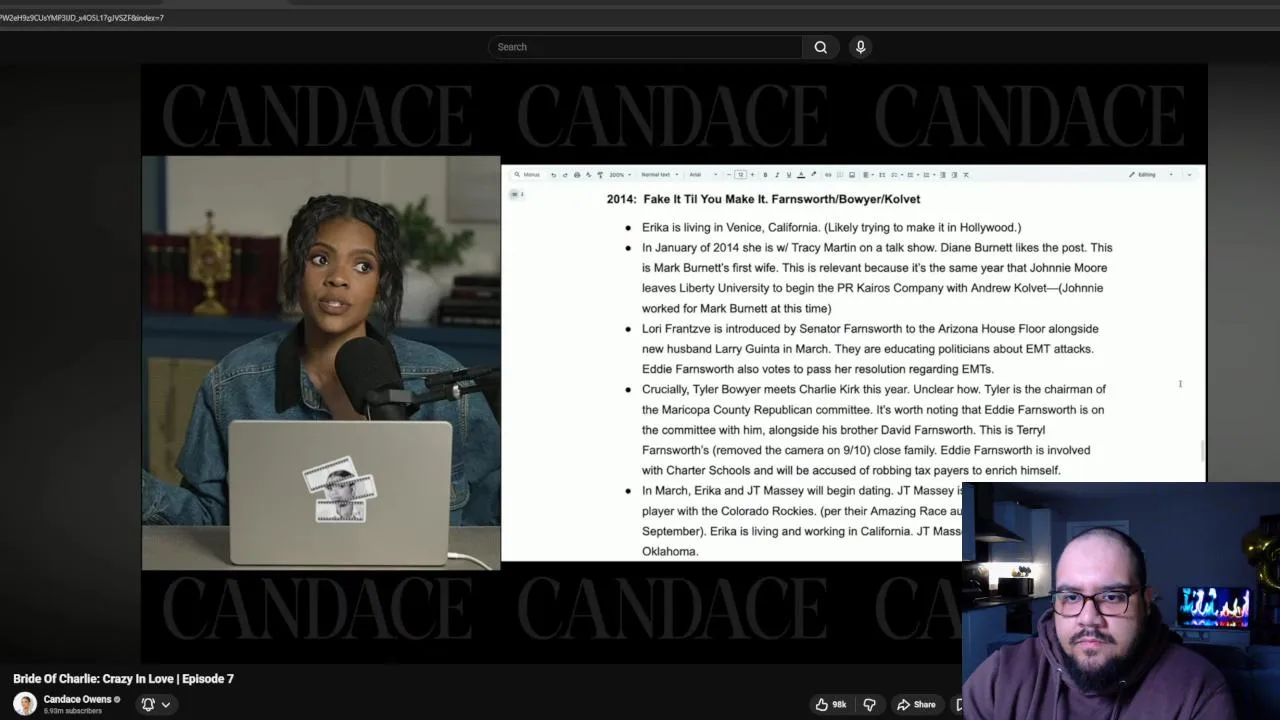Open the bulleted list dropdown
The width and height of the screenshot is (1280, 720).
point(912,175)
